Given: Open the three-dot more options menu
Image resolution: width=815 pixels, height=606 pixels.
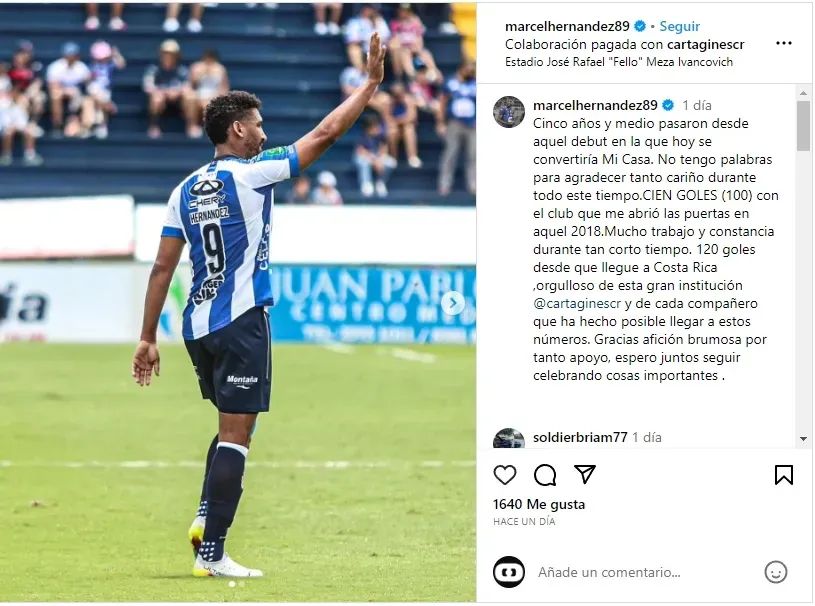Looking at the screenshot, I should pyautogui.click(x=783, y=43).
